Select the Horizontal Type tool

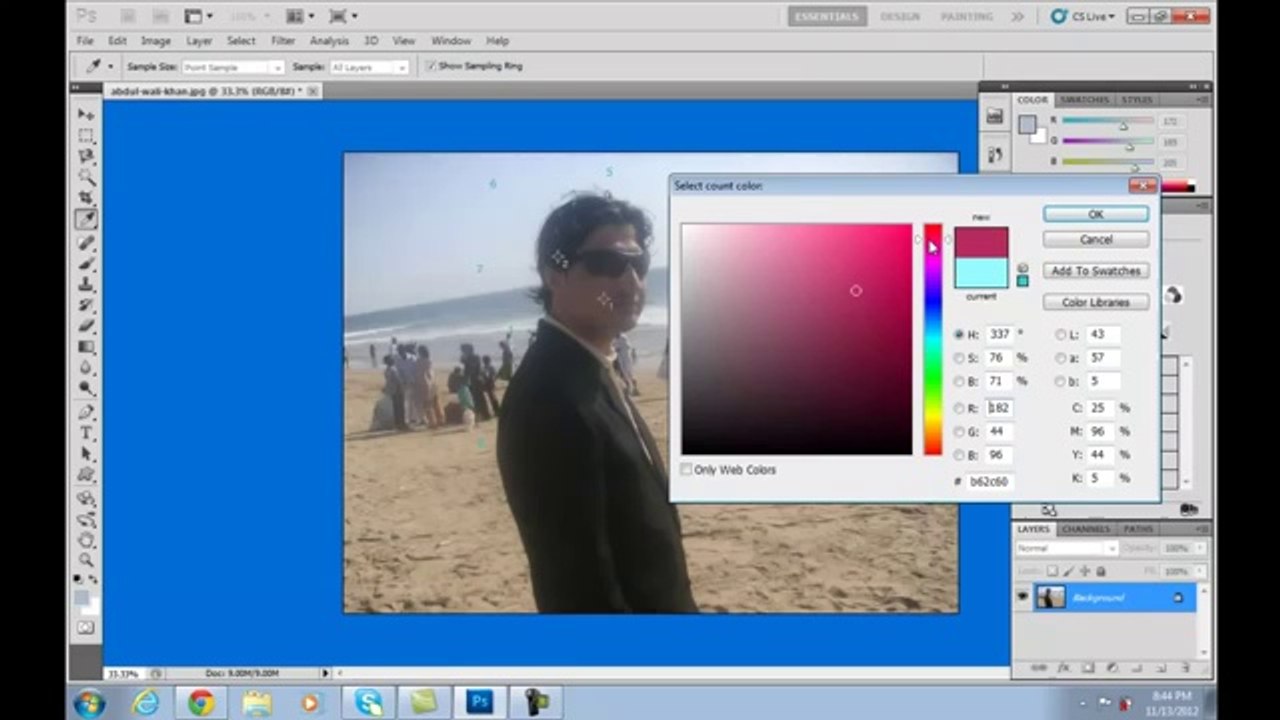[87, 433]
